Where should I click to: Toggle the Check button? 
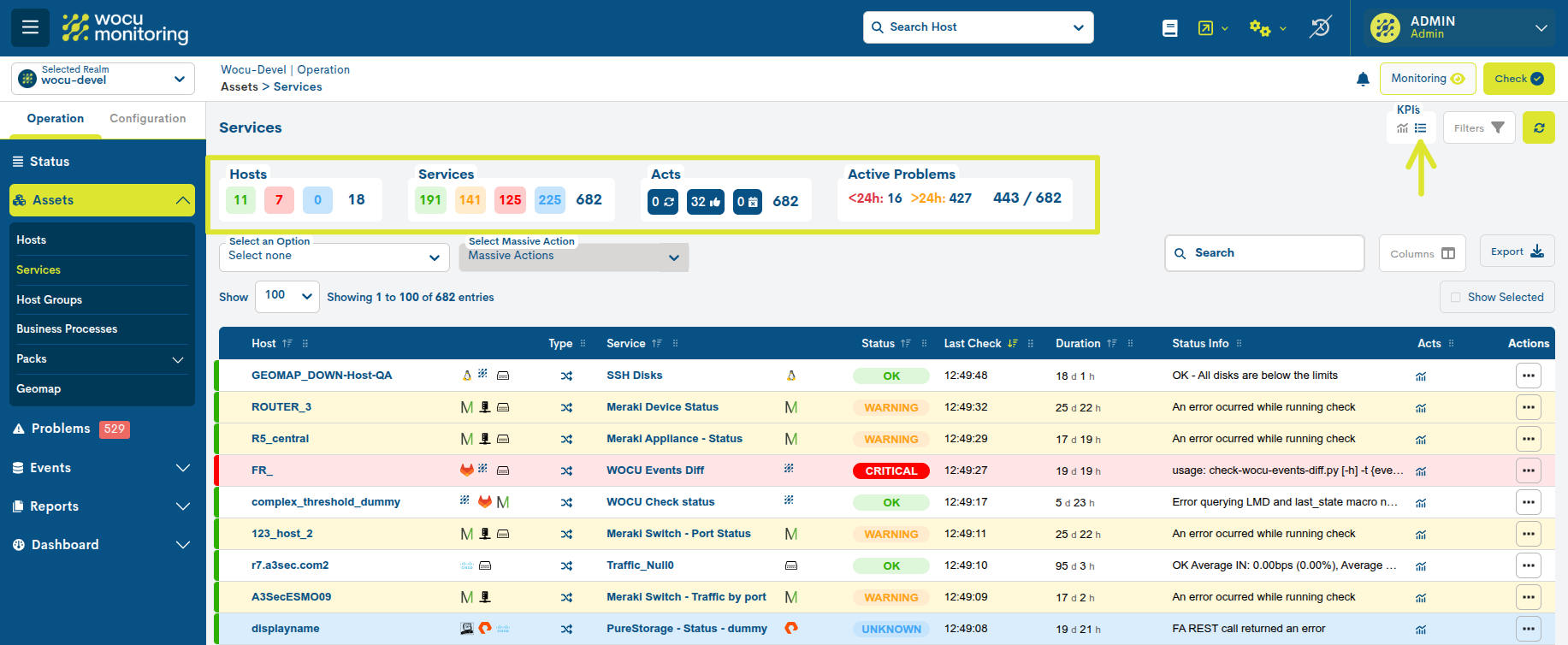click(x=1519, y=79)
